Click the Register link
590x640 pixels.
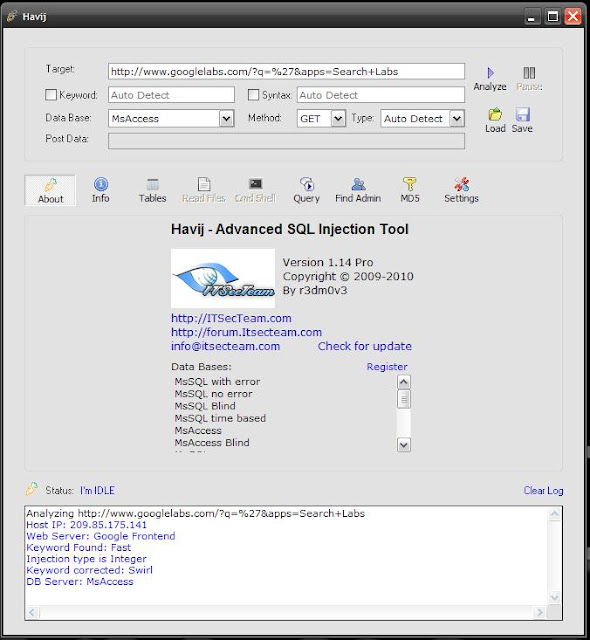[387, 367]
